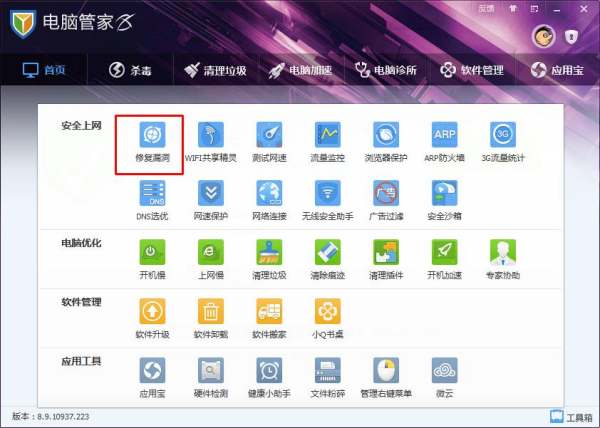Open 开机加速 boot accelerator
The width and height of the screenshot is (600, 428).
tap(444, 260)
